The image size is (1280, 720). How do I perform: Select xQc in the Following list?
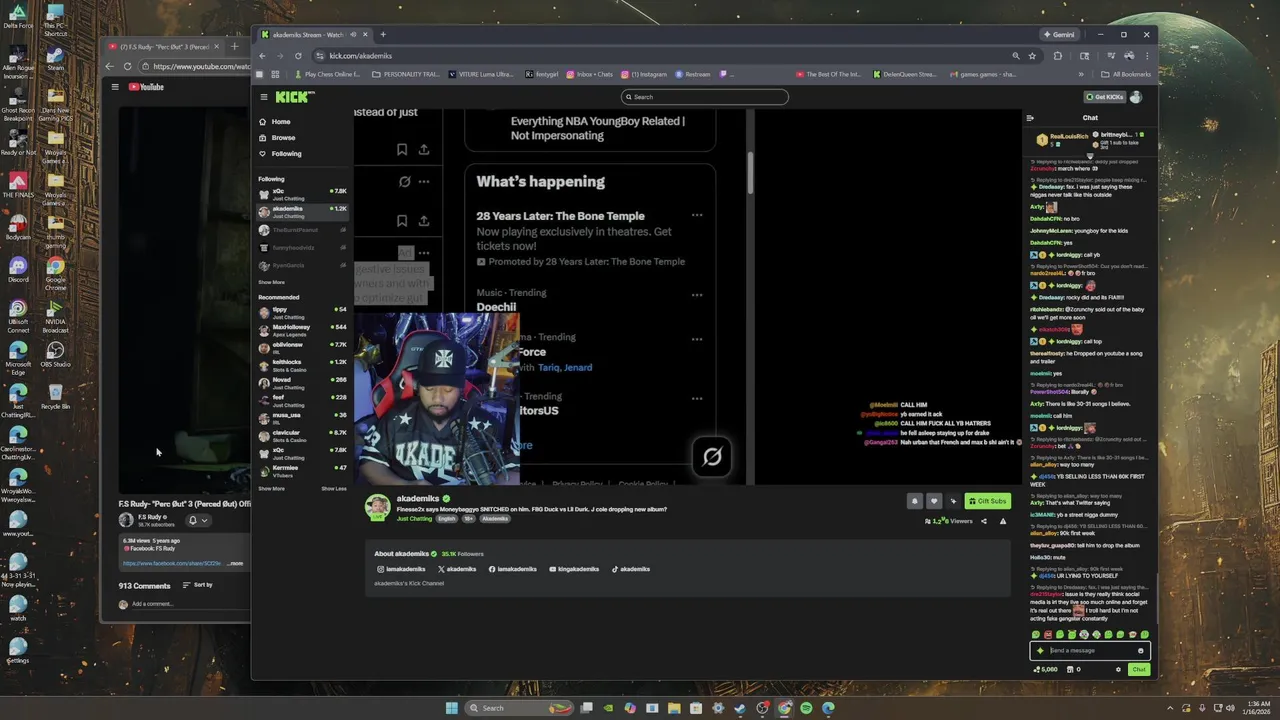coord(302,194)
